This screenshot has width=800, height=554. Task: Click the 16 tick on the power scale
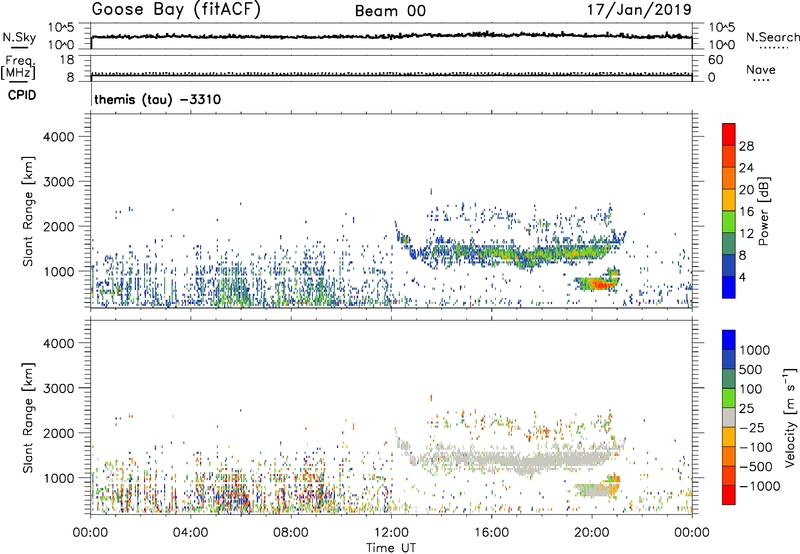coord(746,212)
